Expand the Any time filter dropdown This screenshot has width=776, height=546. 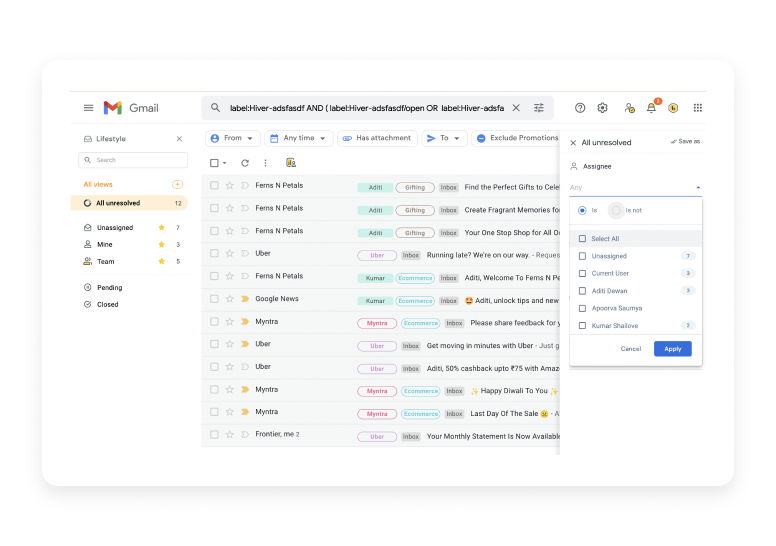298,138
